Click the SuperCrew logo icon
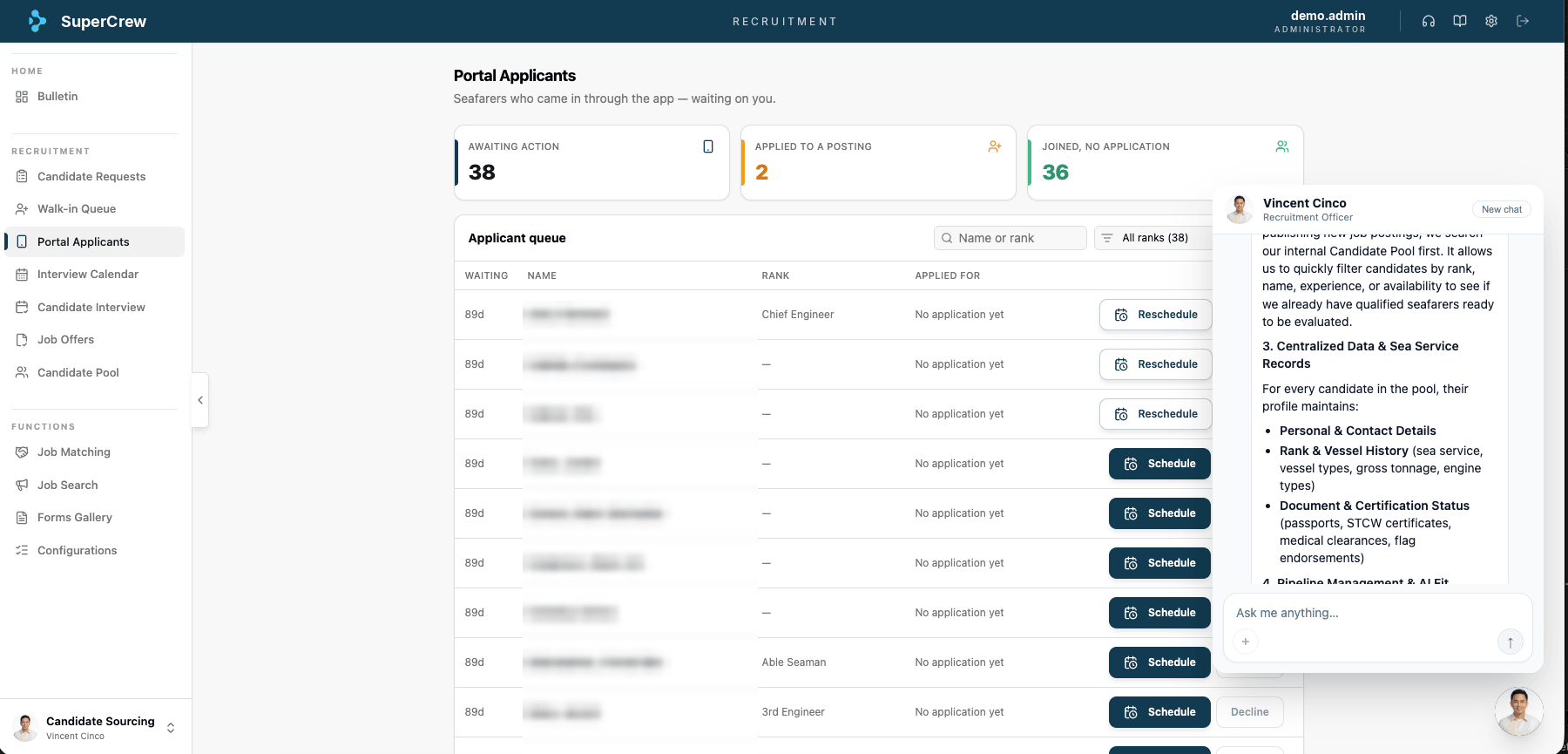Image resolution: width=1568 pixels, height=754 pixels. tap(37, 21)
